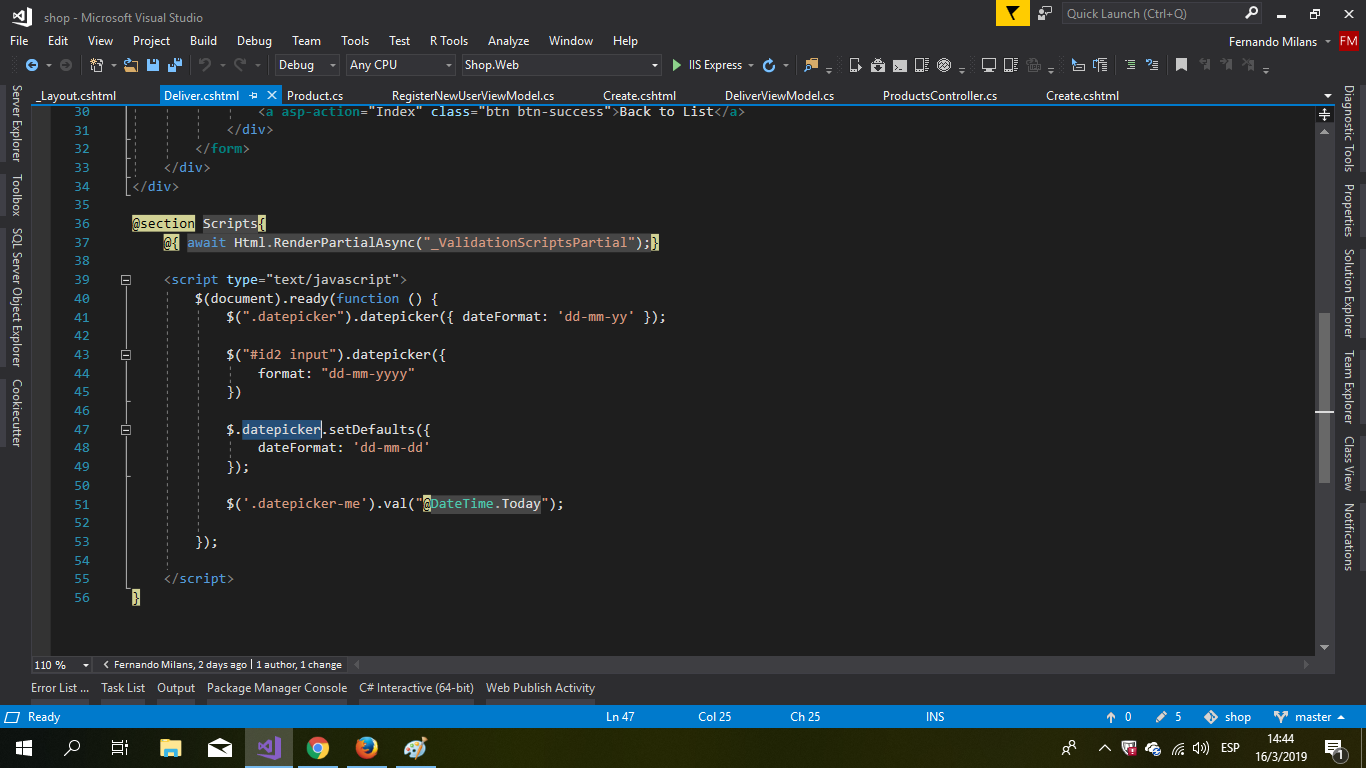The image size is (1366, 768).
Task: Switch to the DeliverViewModel.cs tab
Action: pyautogui.click(x=779, y=96)
